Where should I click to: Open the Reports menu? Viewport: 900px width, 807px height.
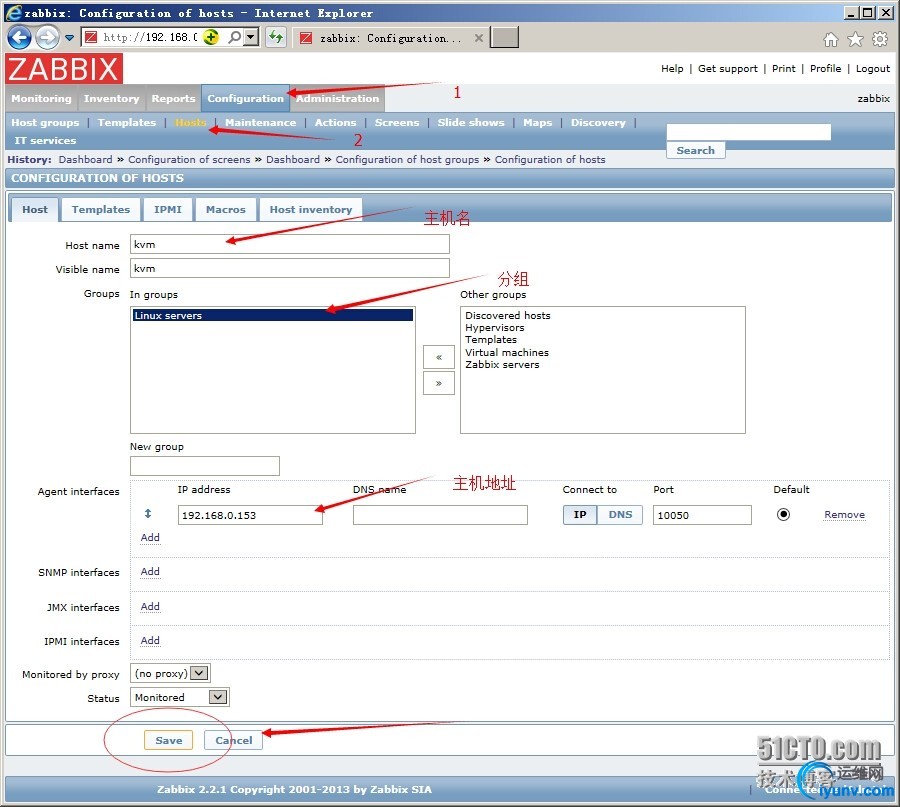pyautogui.click(x=173, y=99)
